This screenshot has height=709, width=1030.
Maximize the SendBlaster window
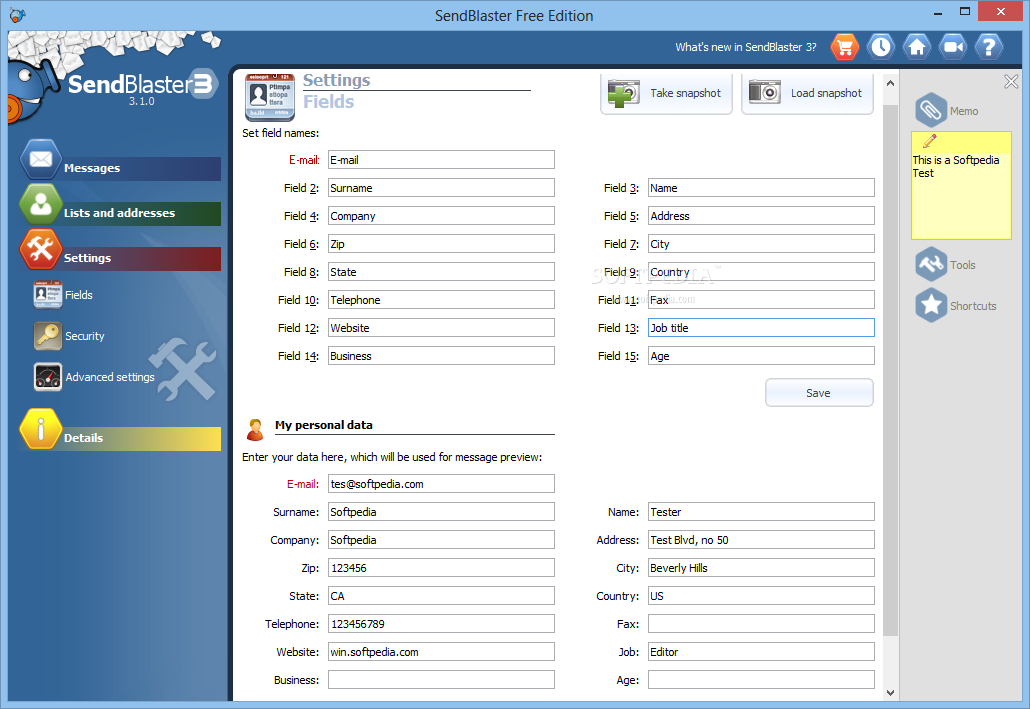tap(964, 11)
